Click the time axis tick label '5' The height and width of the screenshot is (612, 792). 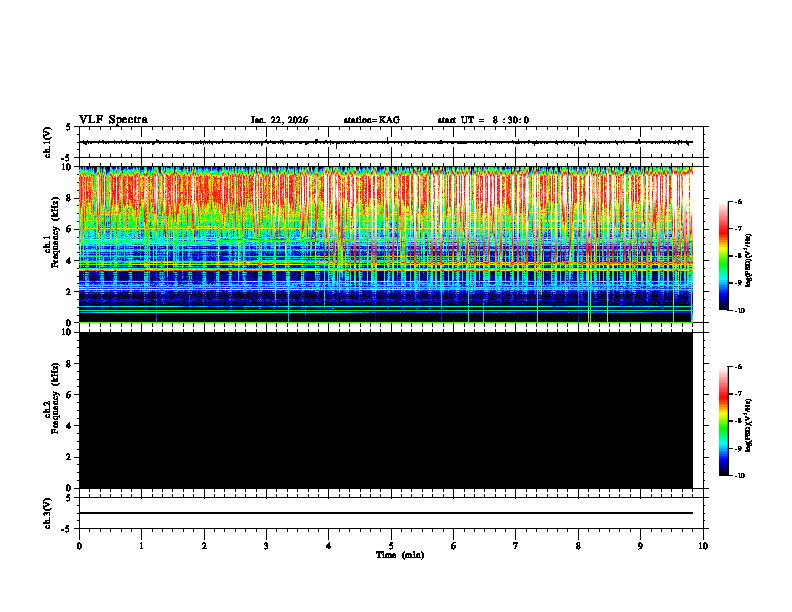[391, 546]
